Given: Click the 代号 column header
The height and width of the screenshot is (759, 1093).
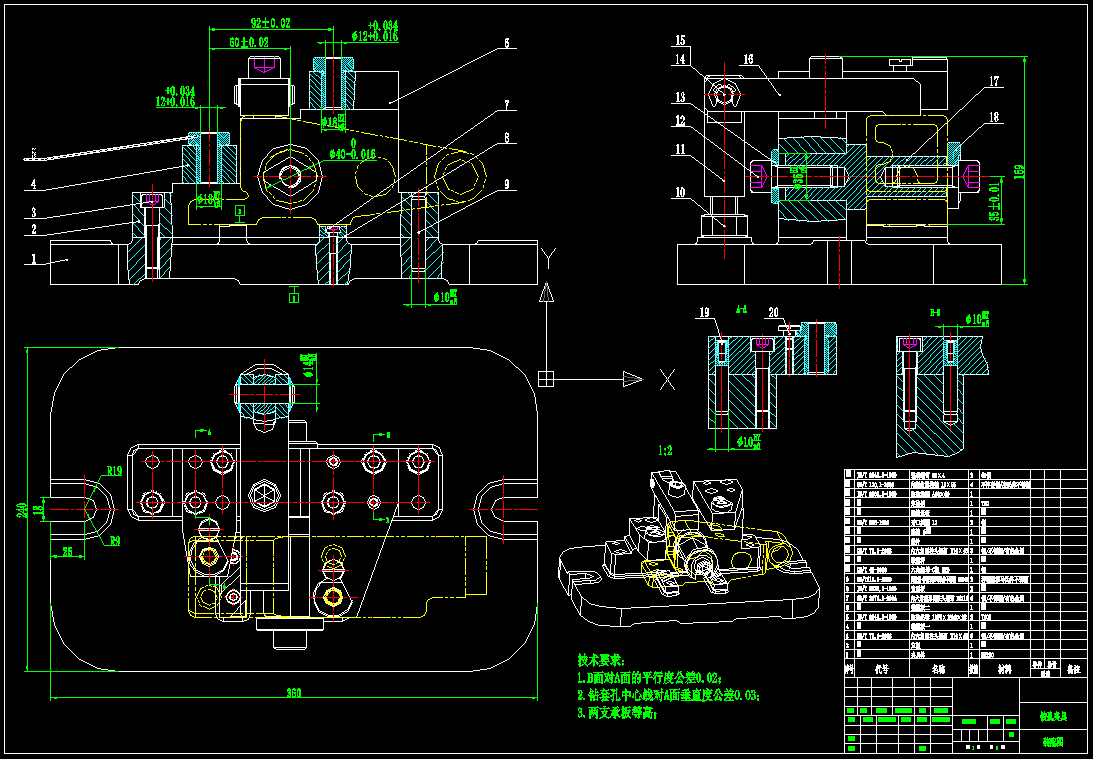Looking at the screenshot, I should [882, 669].
